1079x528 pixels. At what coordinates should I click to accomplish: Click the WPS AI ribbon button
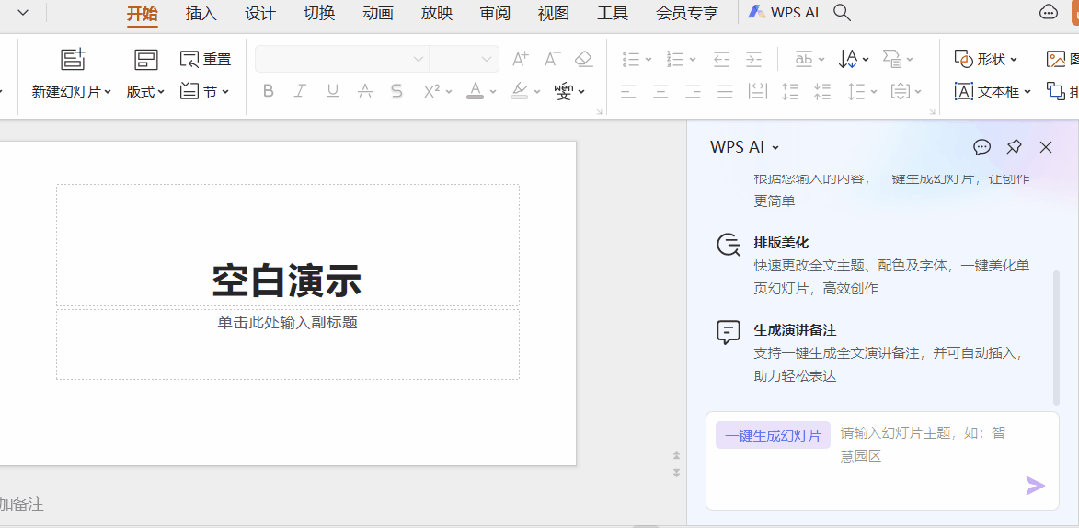(784, 12)
